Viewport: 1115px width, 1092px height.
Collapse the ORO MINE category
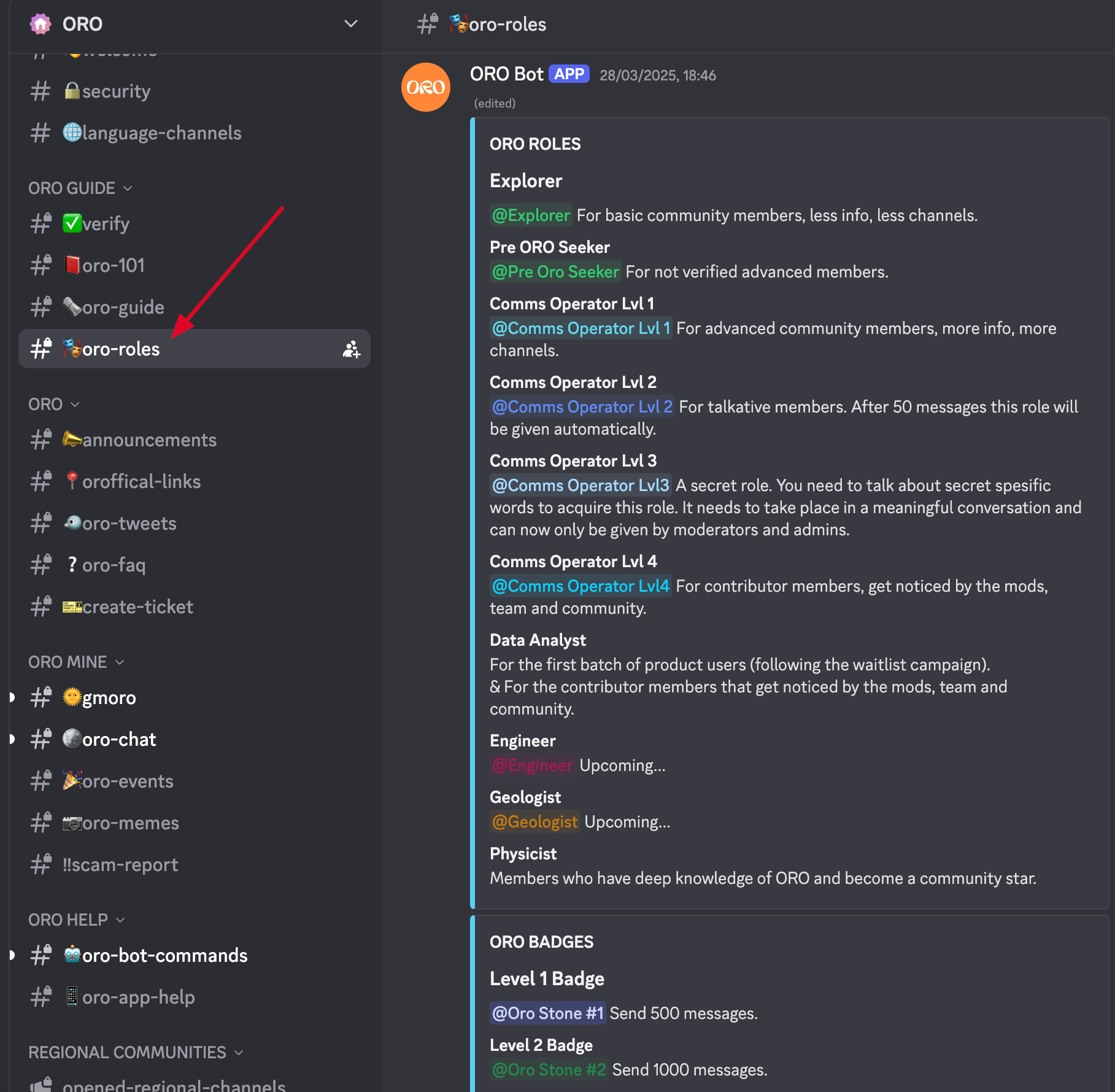[x=76, y=662]
